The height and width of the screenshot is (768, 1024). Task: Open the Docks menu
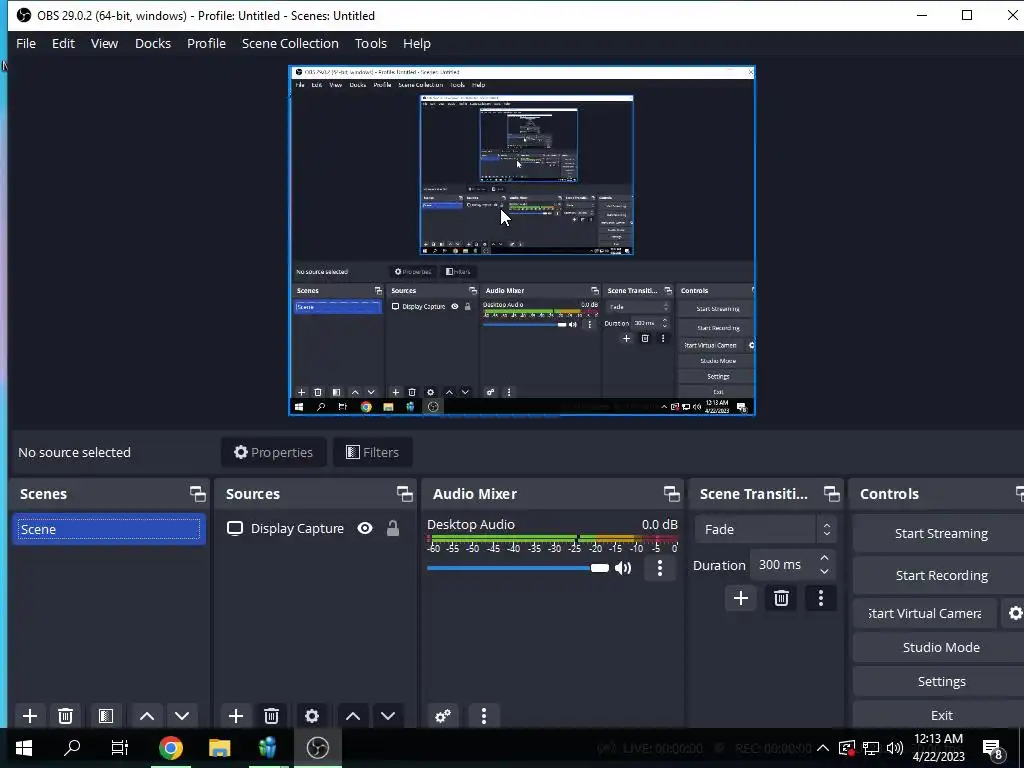pos(153,43)
